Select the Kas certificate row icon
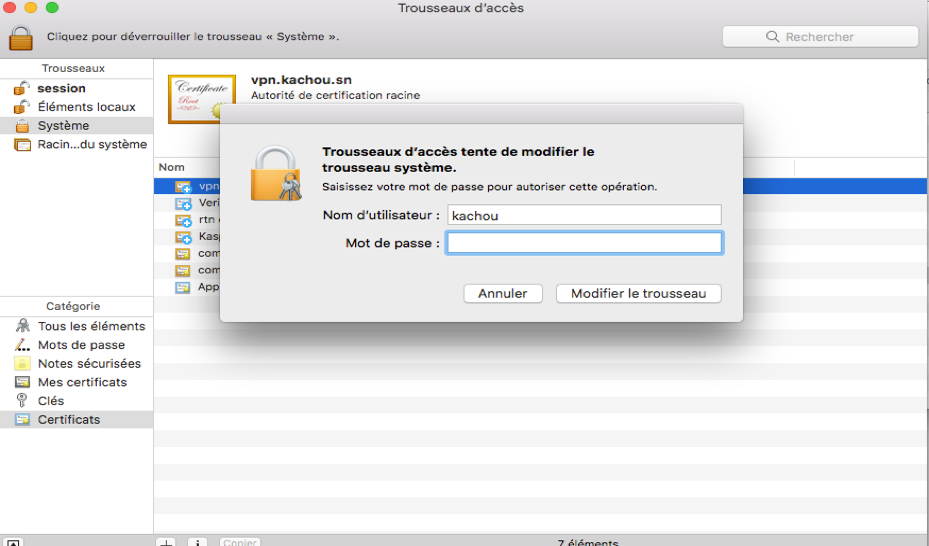The image size is (929, 546). 183,237
